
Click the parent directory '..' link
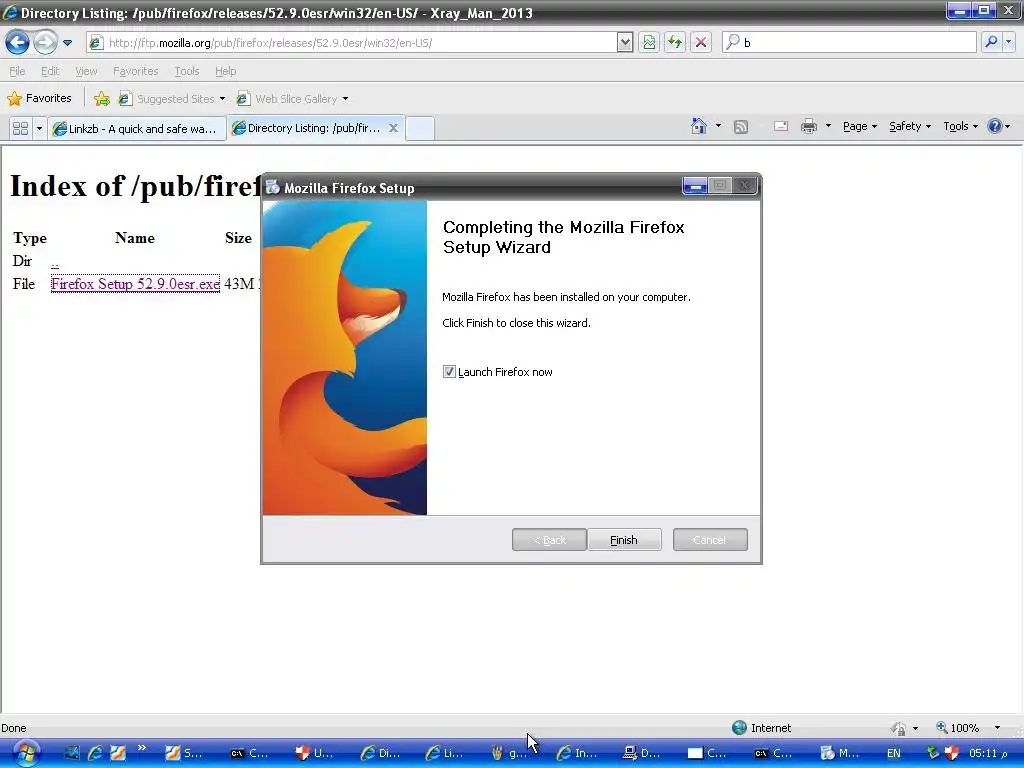click(55, 262)
